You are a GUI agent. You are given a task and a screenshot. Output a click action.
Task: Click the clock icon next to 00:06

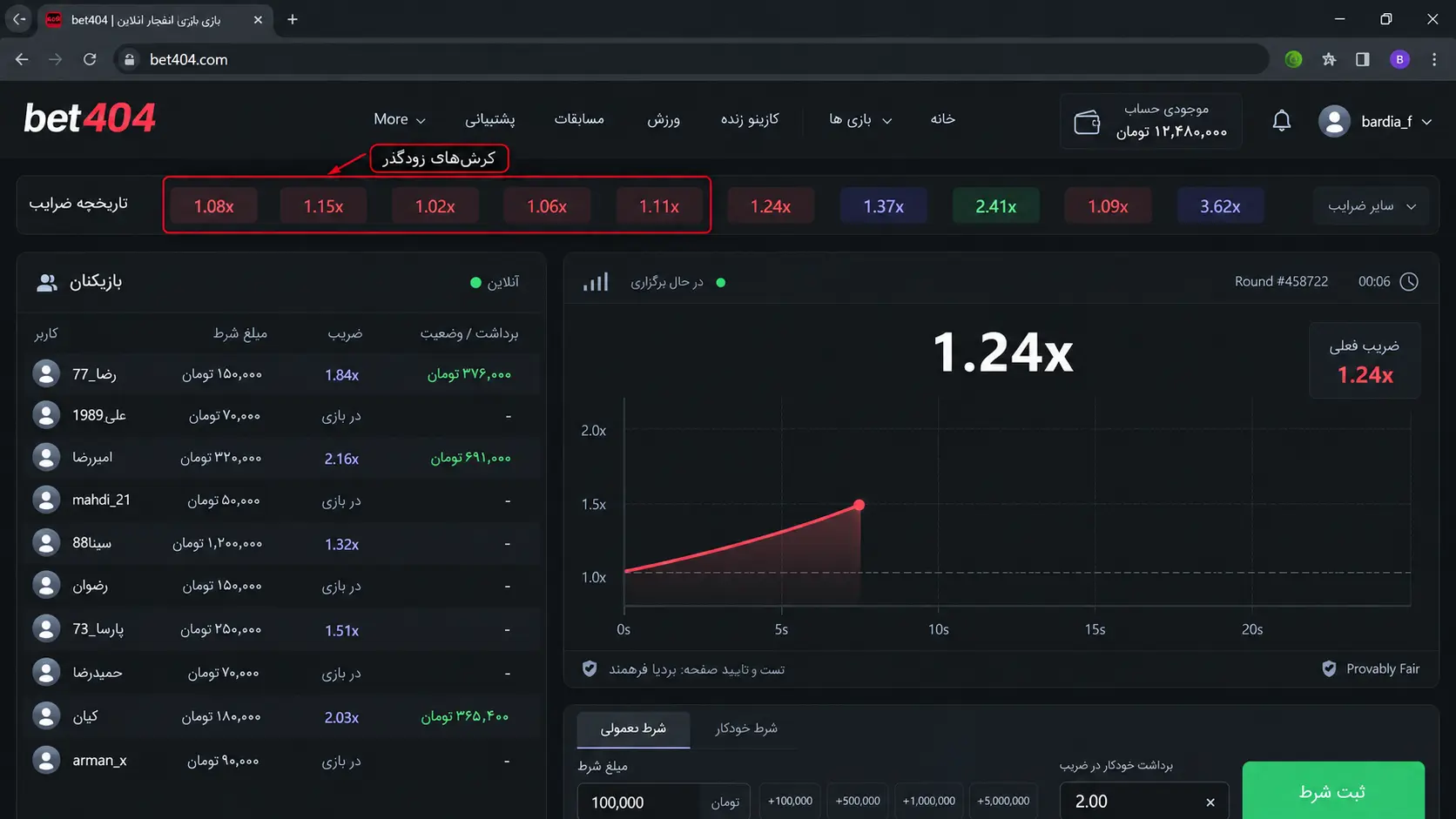coord(1409,281)
